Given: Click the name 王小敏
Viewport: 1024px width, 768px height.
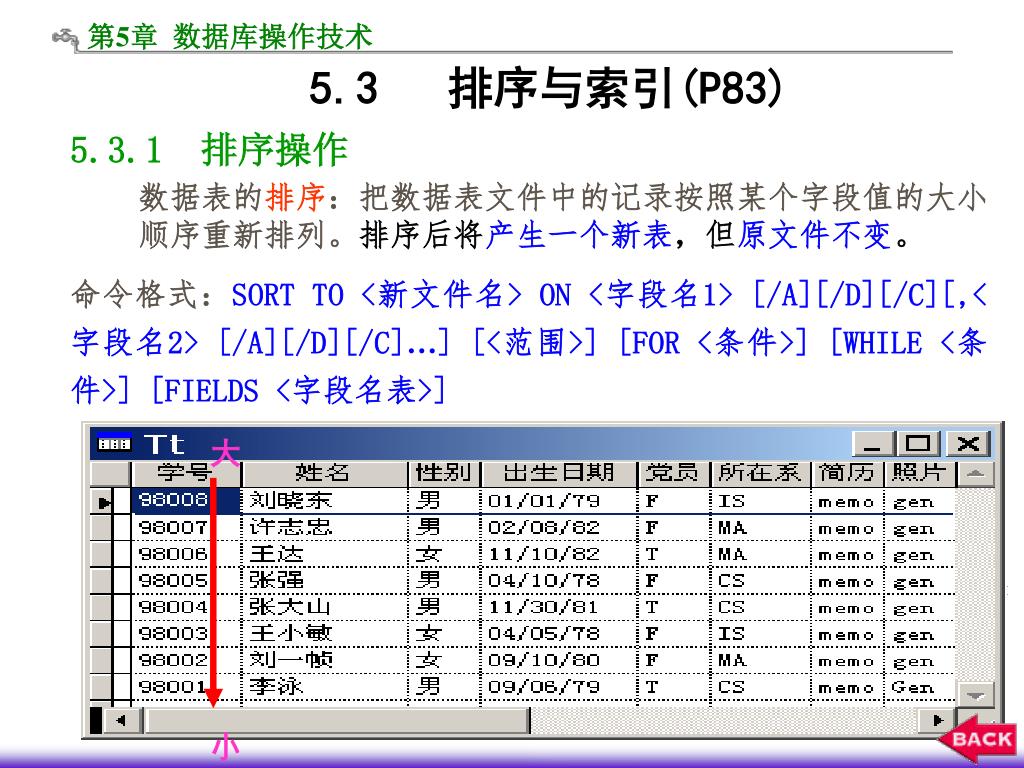Looking at the screenshot, I should pyautogui.click(x=291, y=633).
